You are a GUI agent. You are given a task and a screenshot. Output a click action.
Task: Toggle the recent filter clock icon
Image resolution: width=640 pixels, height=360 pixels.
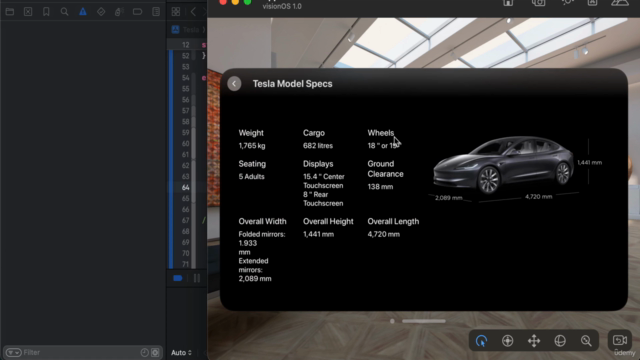[144, 352]
